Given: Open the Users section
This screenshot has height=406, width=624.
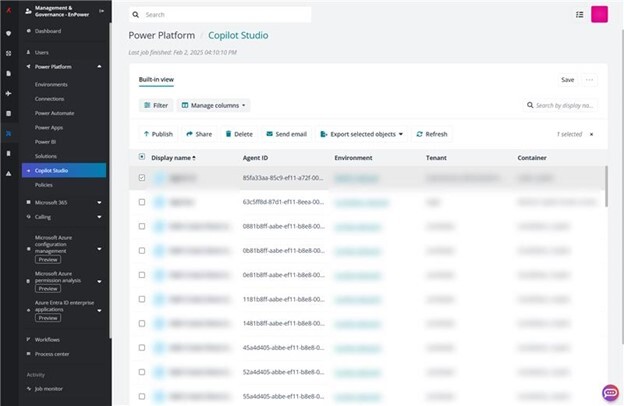Looking at the screenshot, I should pos(41,53).
